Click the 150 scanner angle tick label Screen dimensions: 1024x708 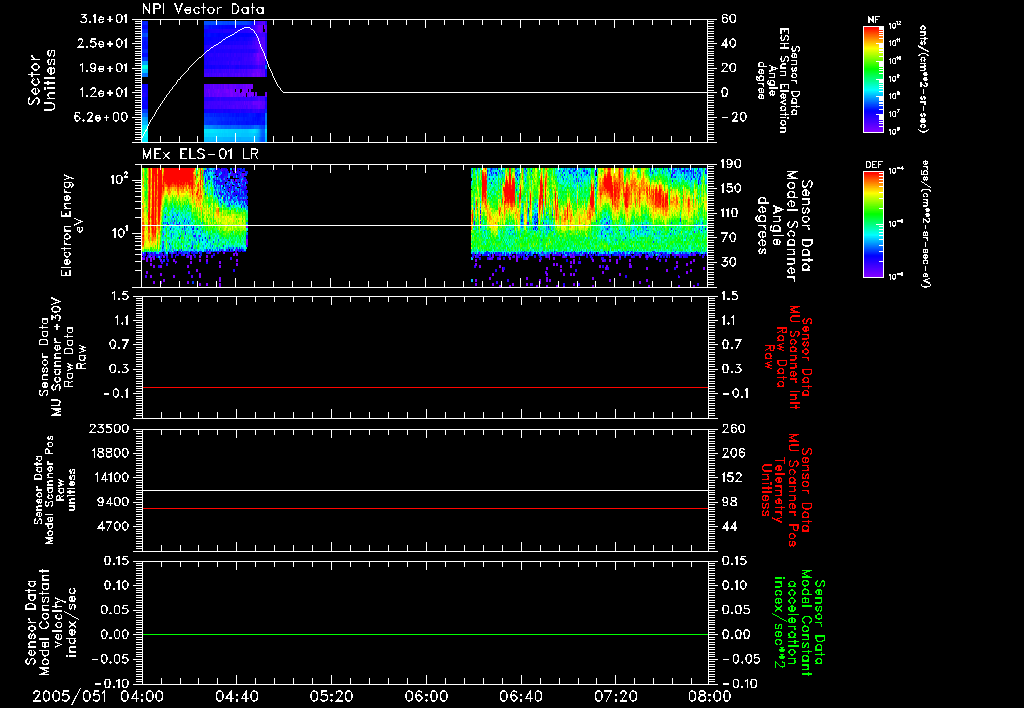point(732,189)
